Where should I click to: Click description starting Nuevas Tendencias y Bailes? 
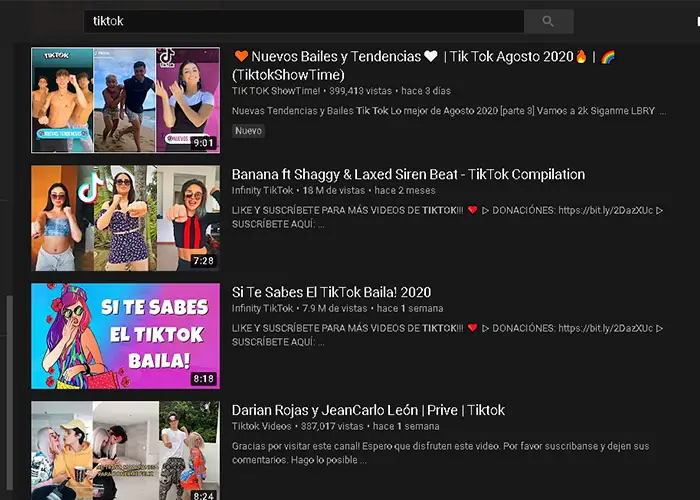pyautogui.click(x=449, y=111)
